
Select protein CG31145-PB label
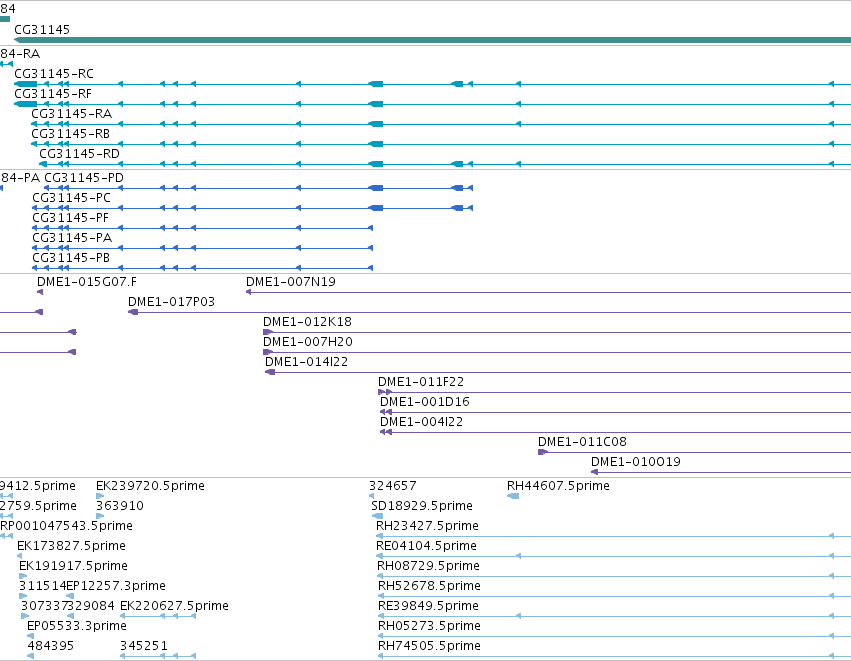point(71,258)
